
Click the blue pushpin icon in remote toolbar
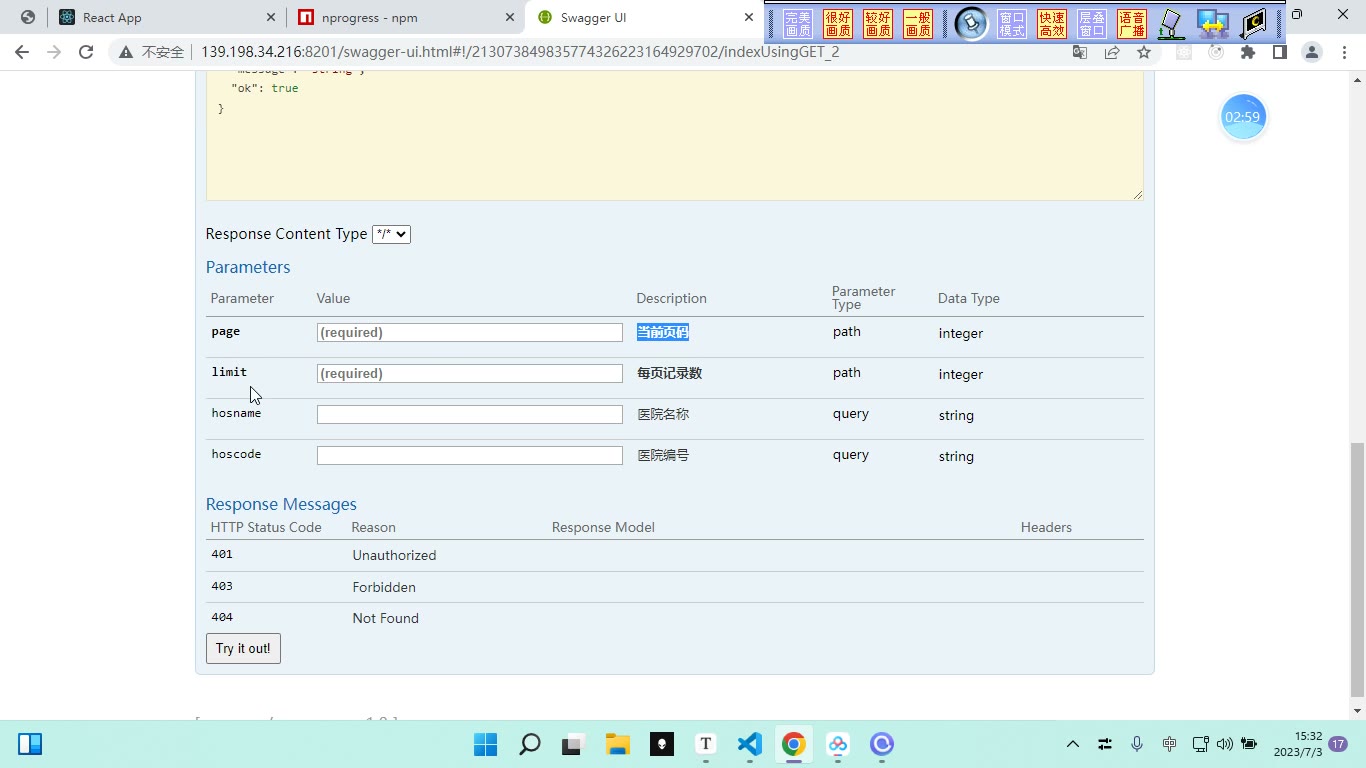click(x=970, y=23)
